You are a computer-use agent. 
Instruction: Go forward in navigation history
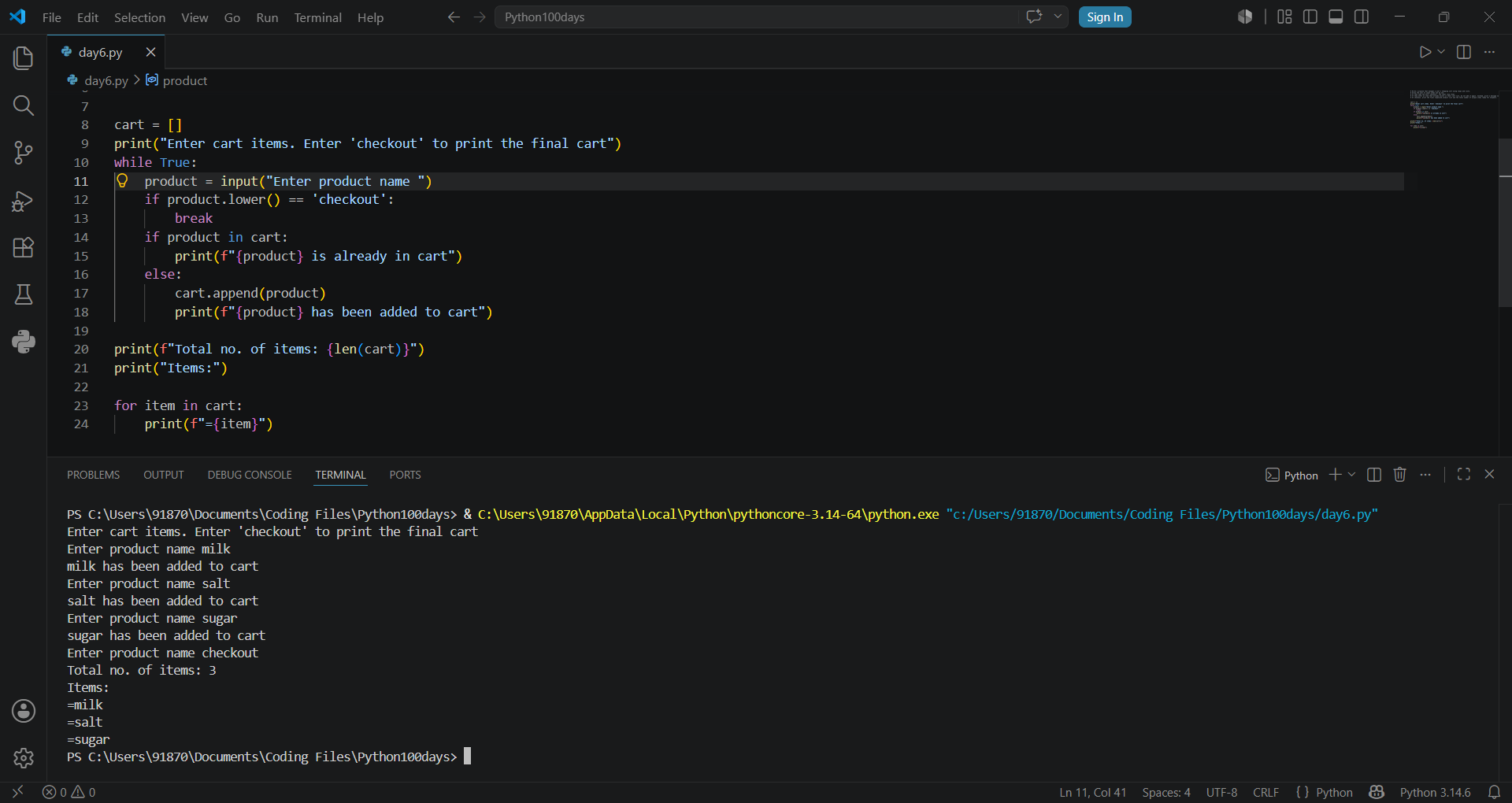tap(480, 17)
